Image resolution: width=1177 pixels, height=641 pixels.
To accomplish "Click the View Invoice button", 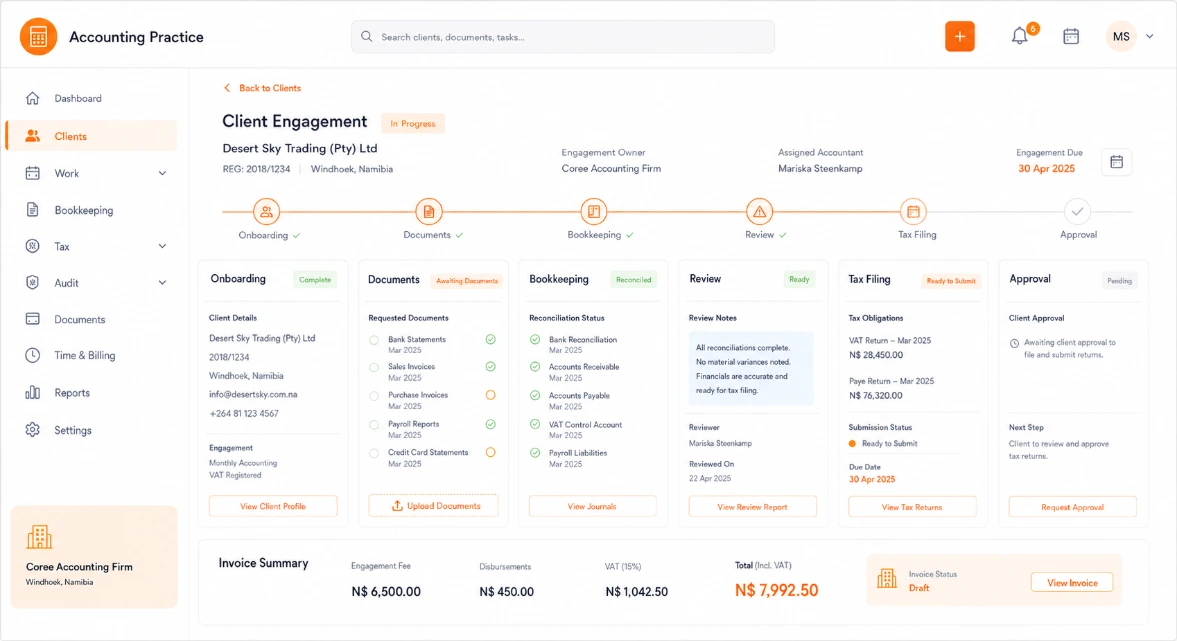I will click(1072, 582).
